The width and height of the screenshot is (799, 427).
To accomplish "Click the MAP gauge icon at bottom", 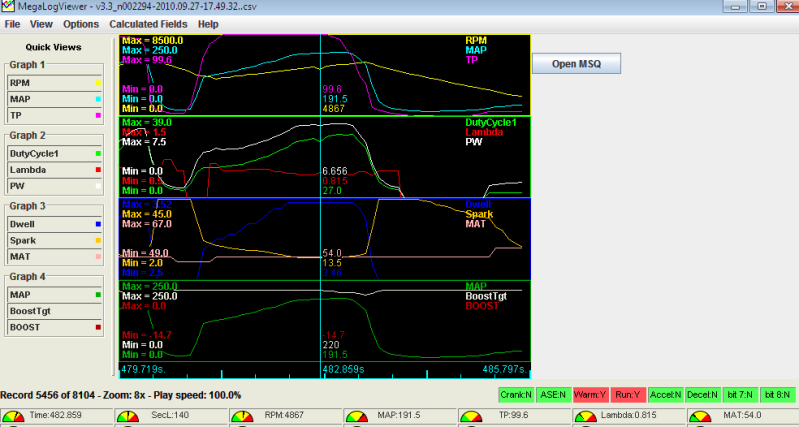I will point(357,416).
